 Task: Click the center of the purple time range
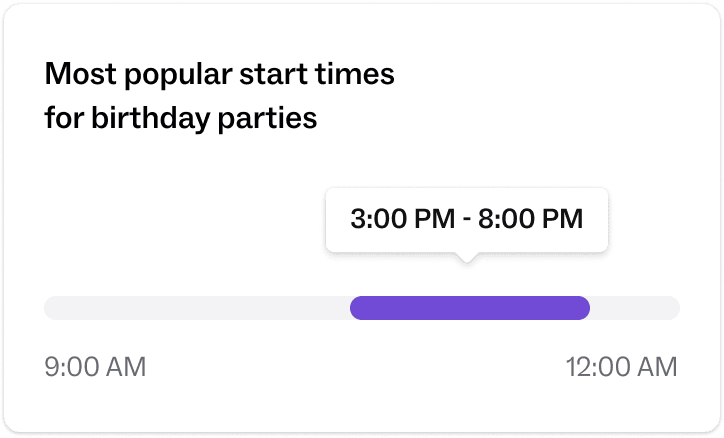[x=469, y=308]
